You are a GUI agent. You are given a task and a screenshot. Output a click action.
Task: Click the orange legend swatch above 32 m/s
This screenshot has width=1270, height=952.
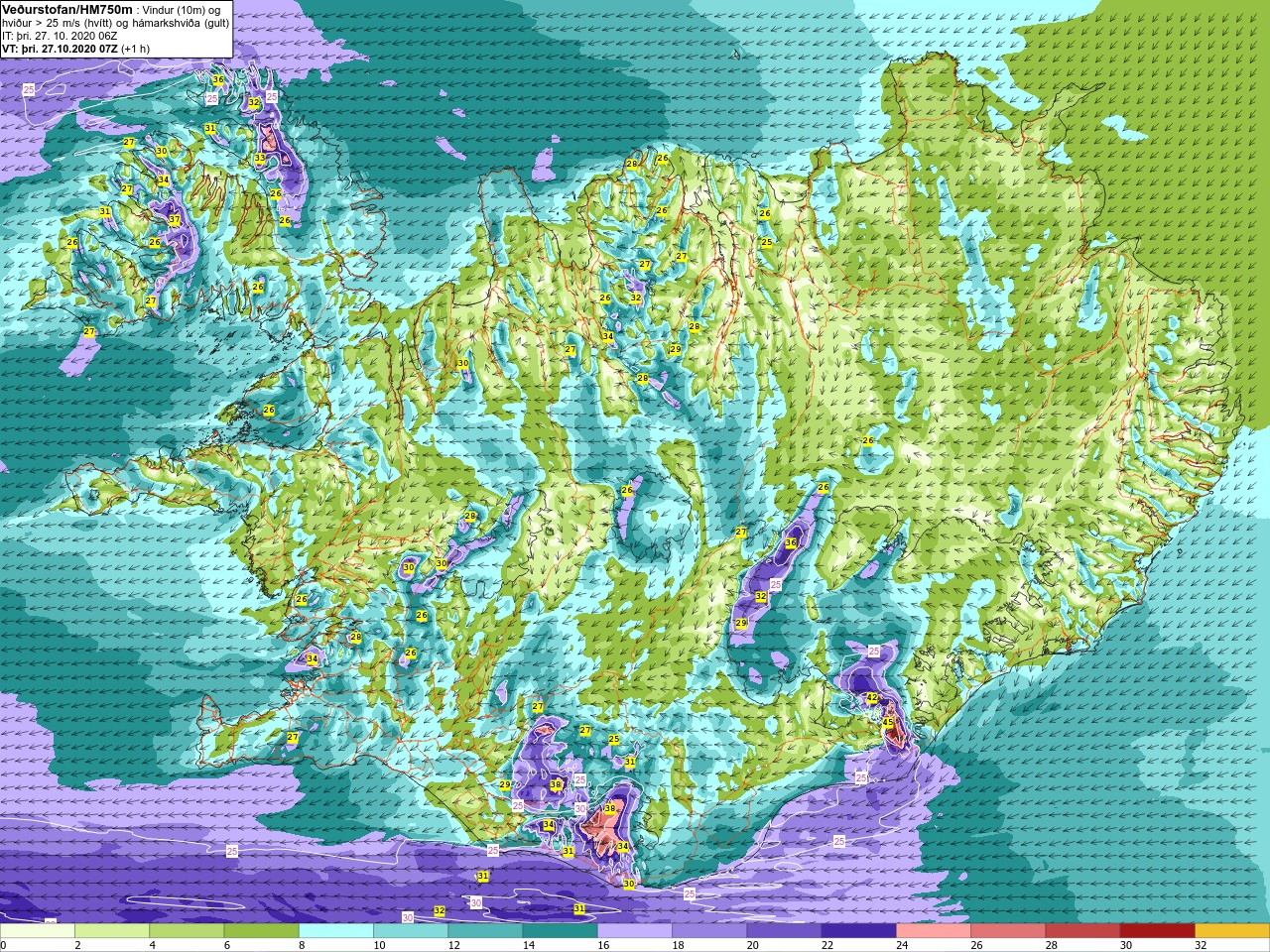1232,931
